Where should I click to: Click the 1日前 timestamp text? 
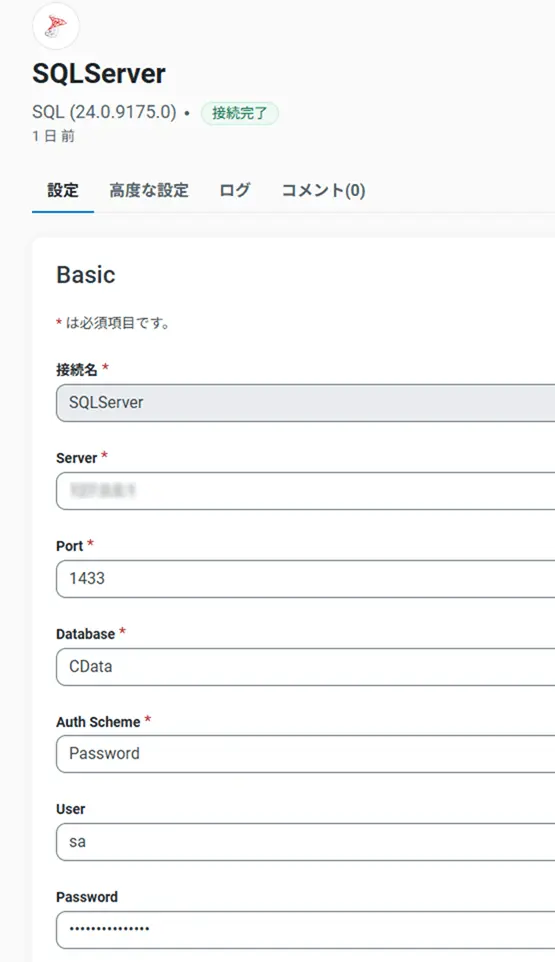tap(53, 136)
